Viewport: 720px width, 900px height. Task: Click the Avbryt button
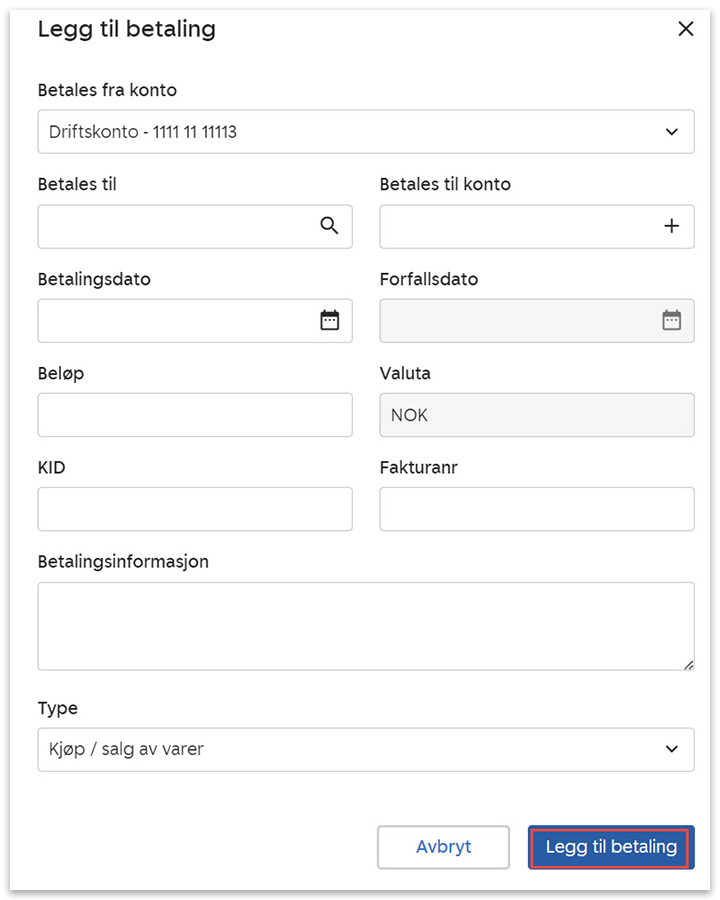click(x=443, y=847)
